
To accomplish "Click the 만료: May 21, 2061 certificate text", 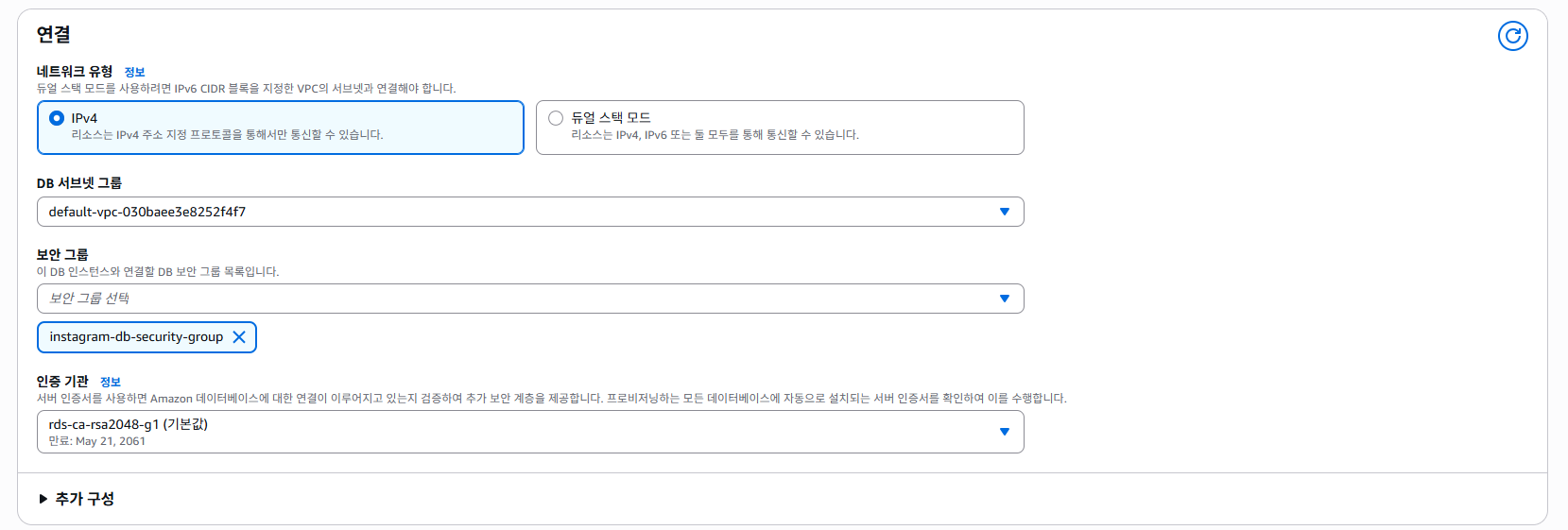I will tap(97, 441).
